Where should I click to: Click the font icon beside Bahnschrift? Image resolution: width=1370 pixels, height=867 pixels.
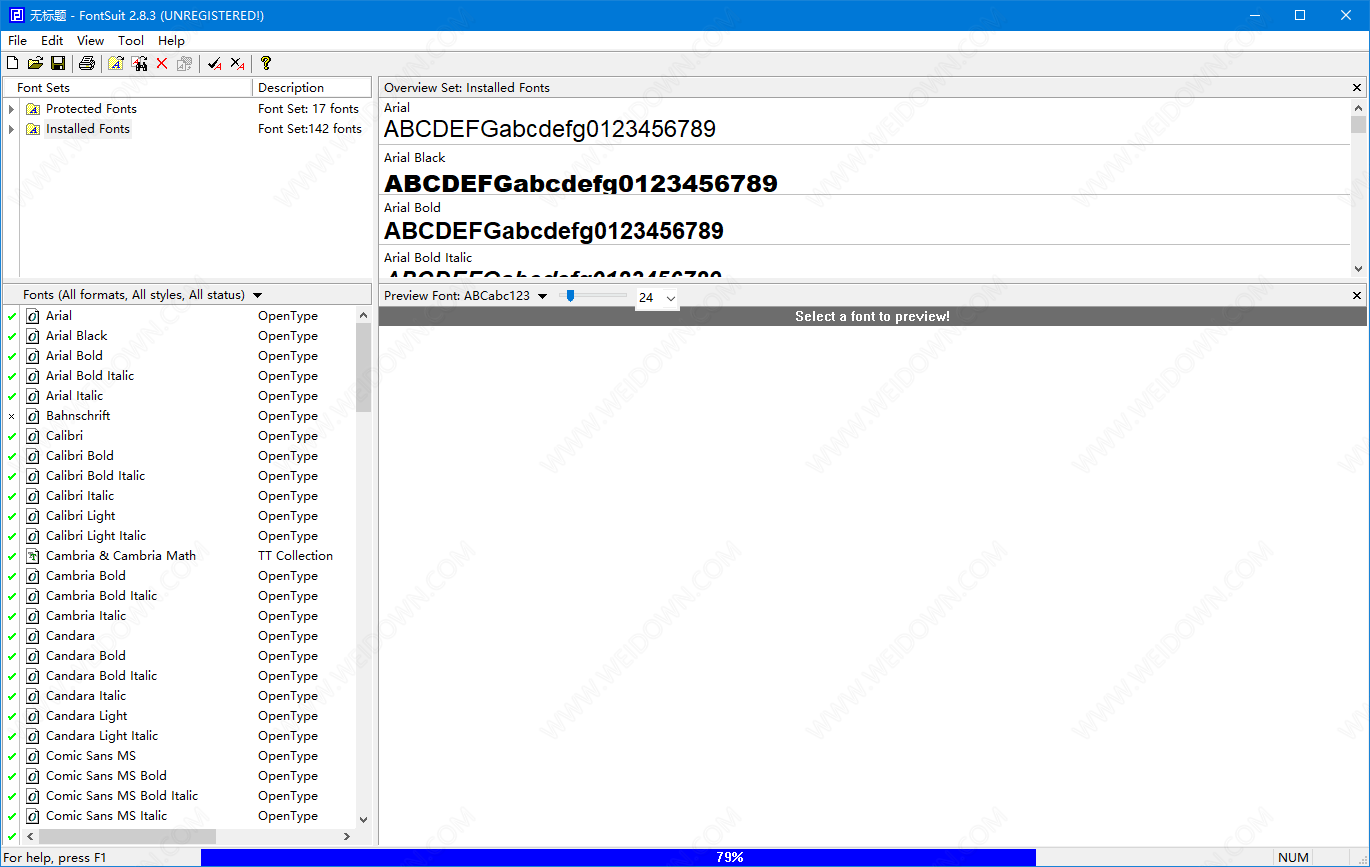tap(33, 416)
